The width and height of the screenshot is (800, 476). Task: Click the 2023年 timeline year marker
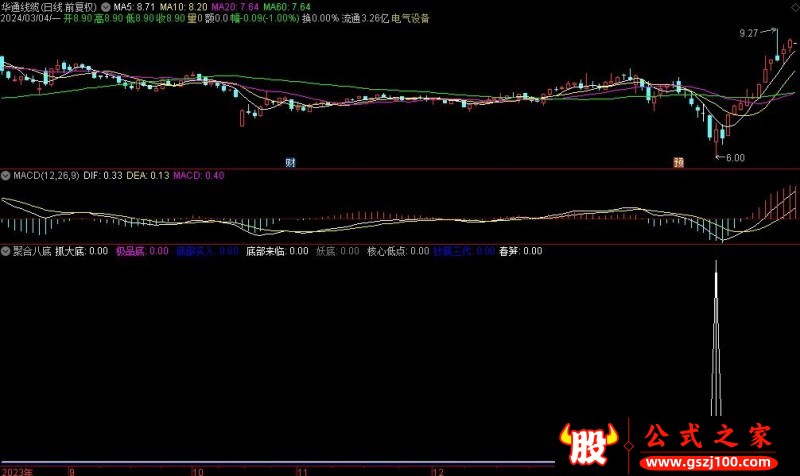[16, 469]
